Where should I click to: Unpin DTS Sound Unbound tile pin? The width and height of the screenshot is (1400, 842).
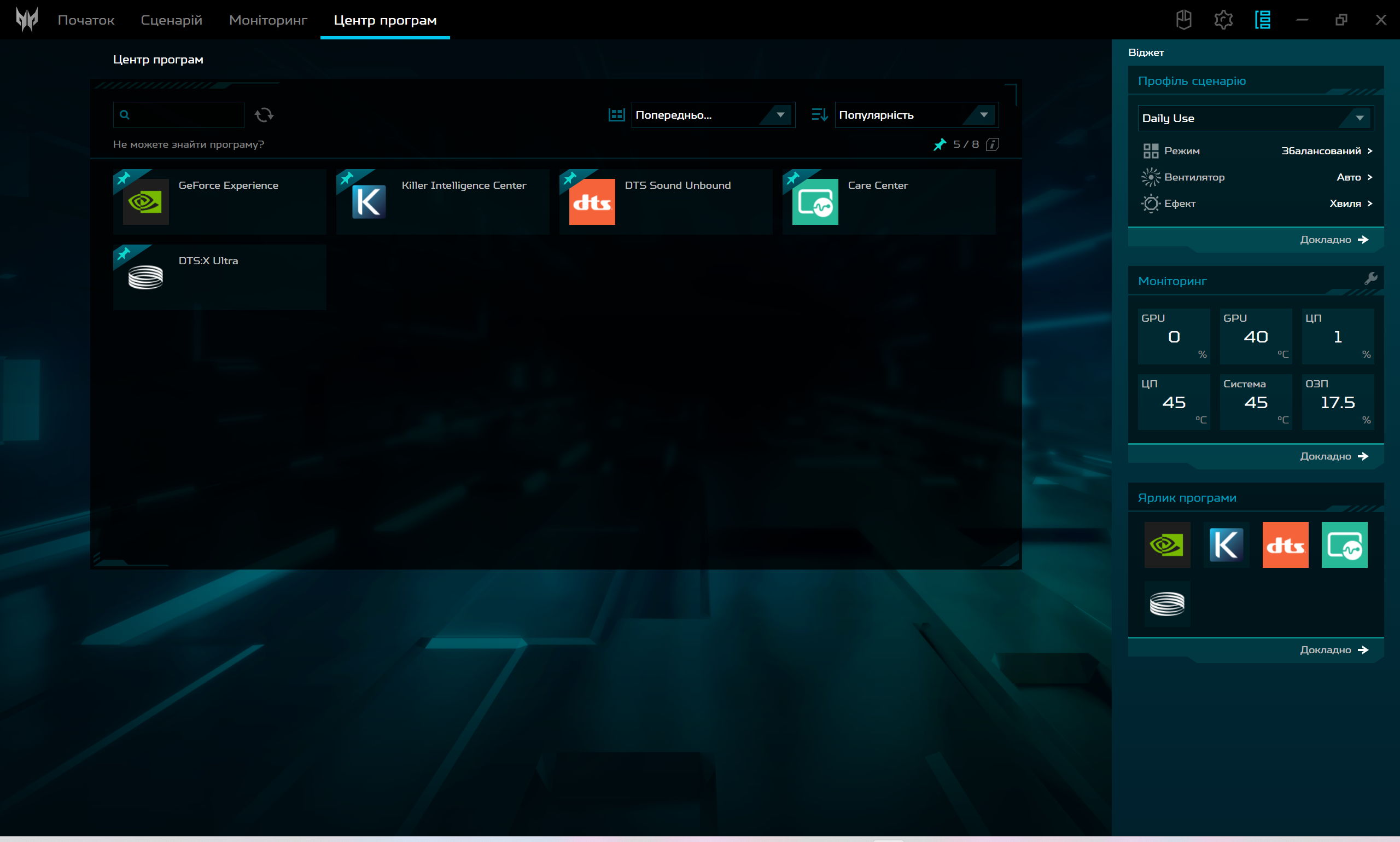click(570, 179)
